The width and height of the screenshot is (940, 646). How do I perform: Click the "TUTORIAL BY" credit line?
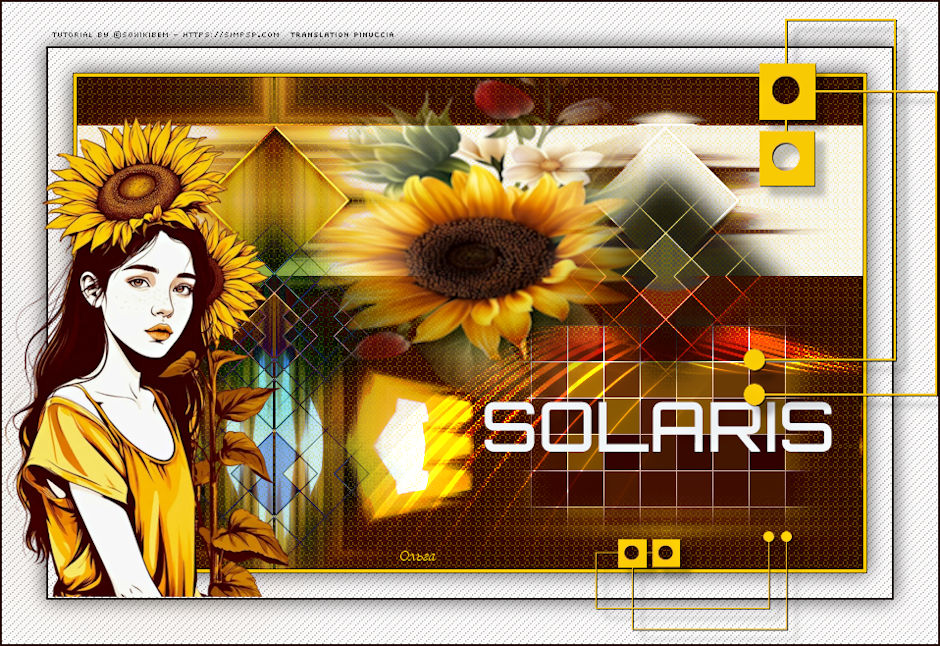coord(80,35)
